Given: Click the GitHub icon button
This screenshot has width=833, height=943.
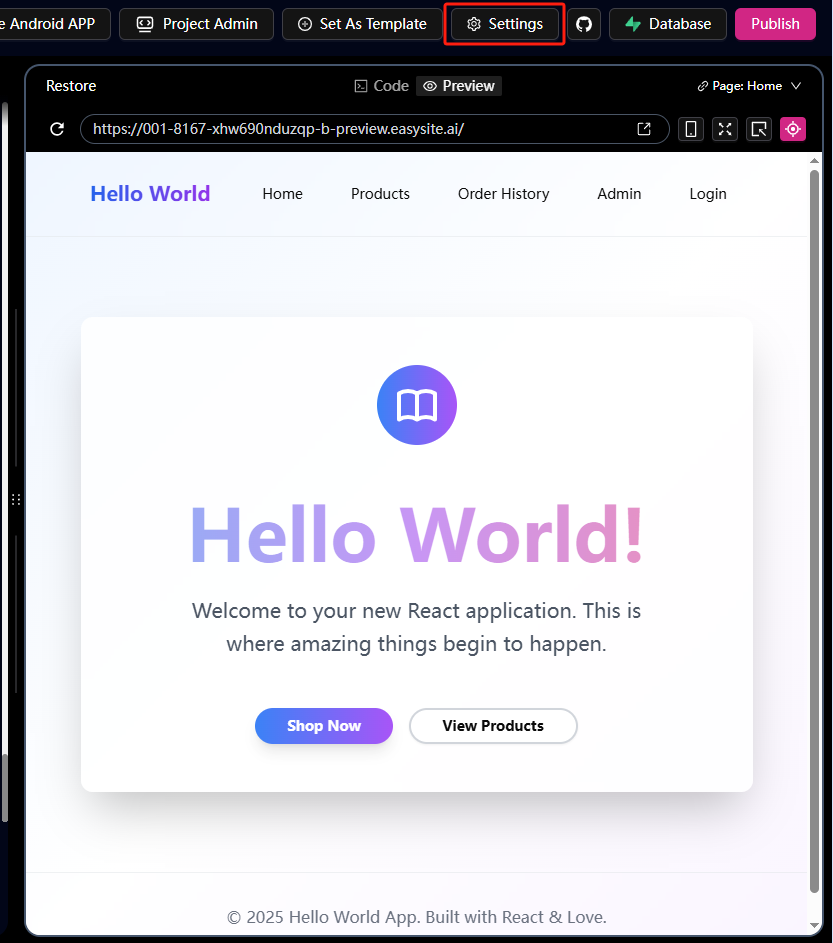Looking at the screenshot, I should tap(584, 24).
